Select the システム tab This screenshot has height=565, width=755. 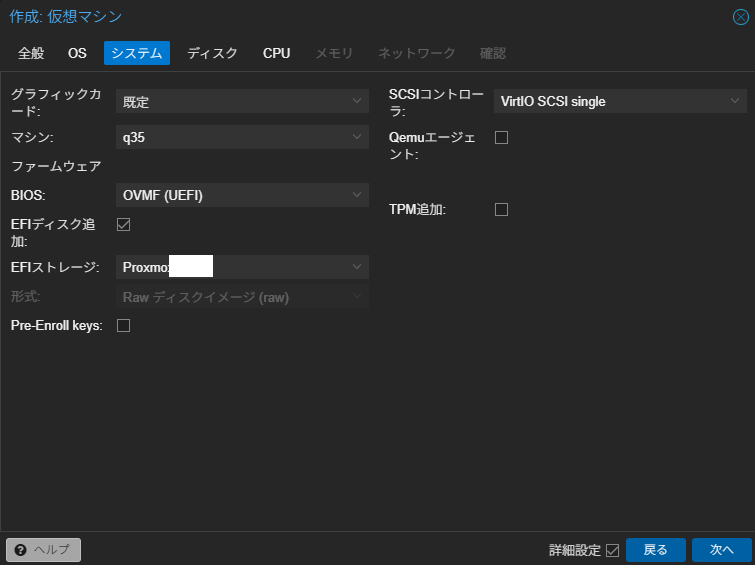tap(137, 53)
